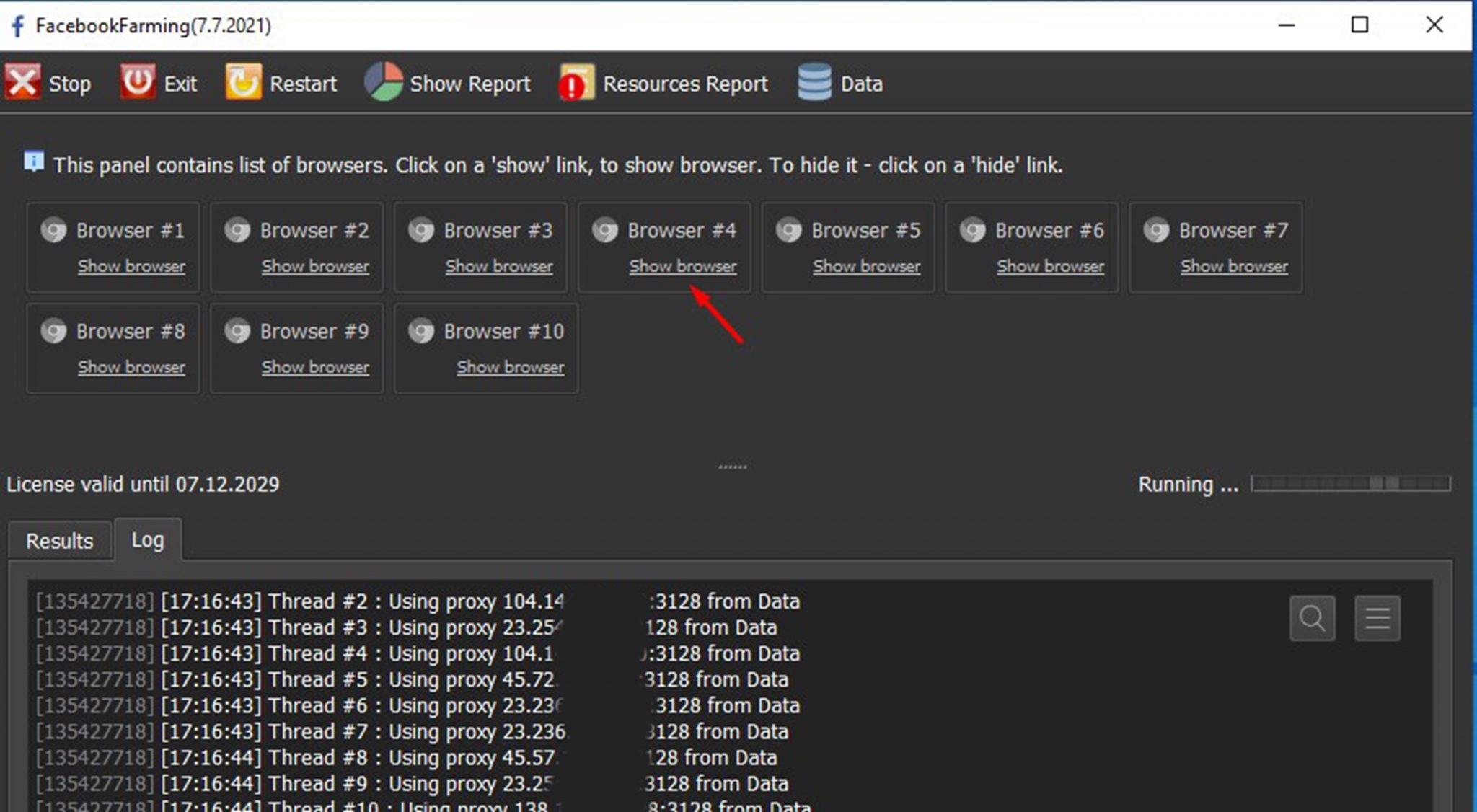Switch to the Log tab
This screenshot has height=812, width=1477.
[148, 539]
